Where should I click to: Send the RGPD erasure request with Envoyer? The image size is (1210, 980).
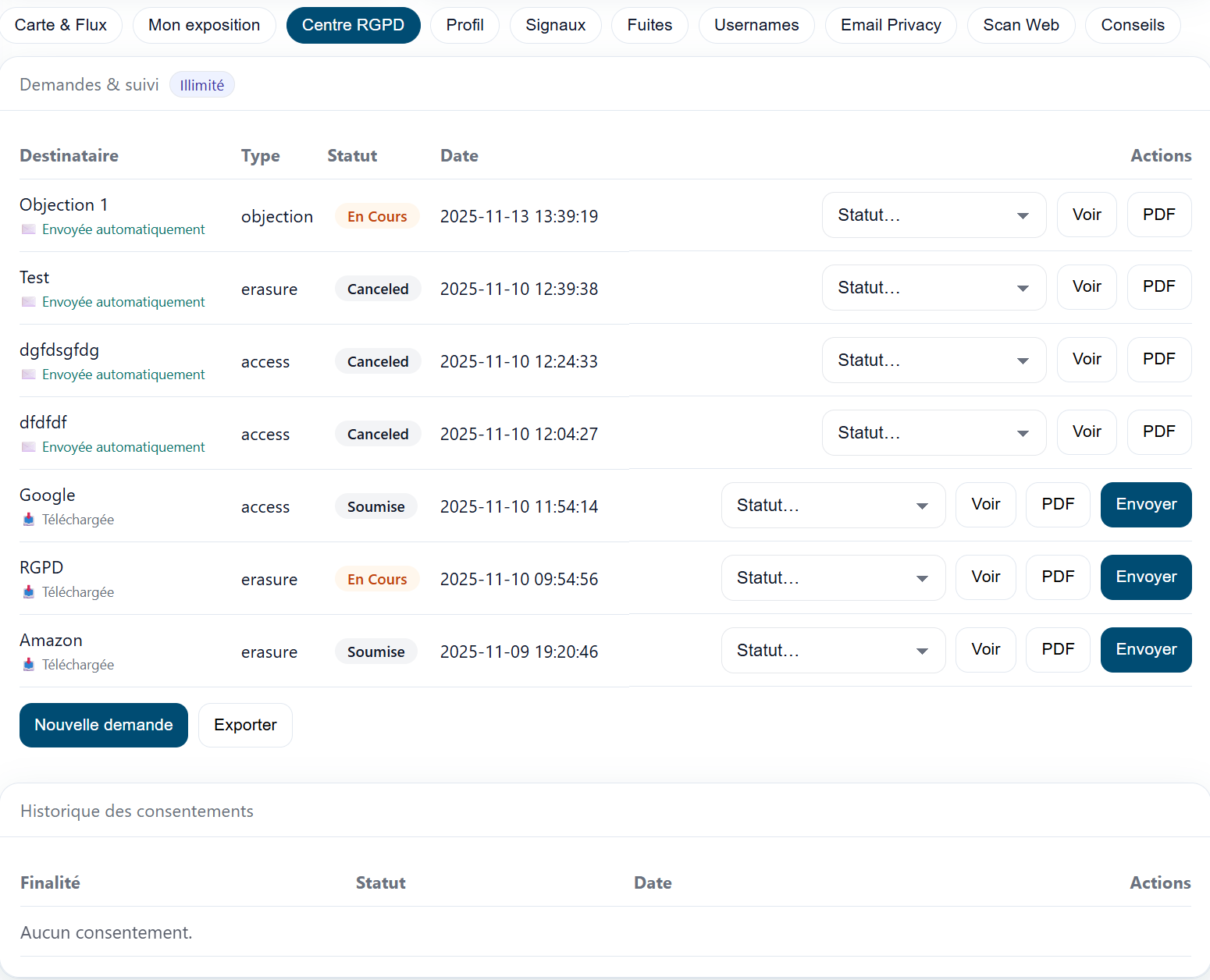pos(1145,577)
